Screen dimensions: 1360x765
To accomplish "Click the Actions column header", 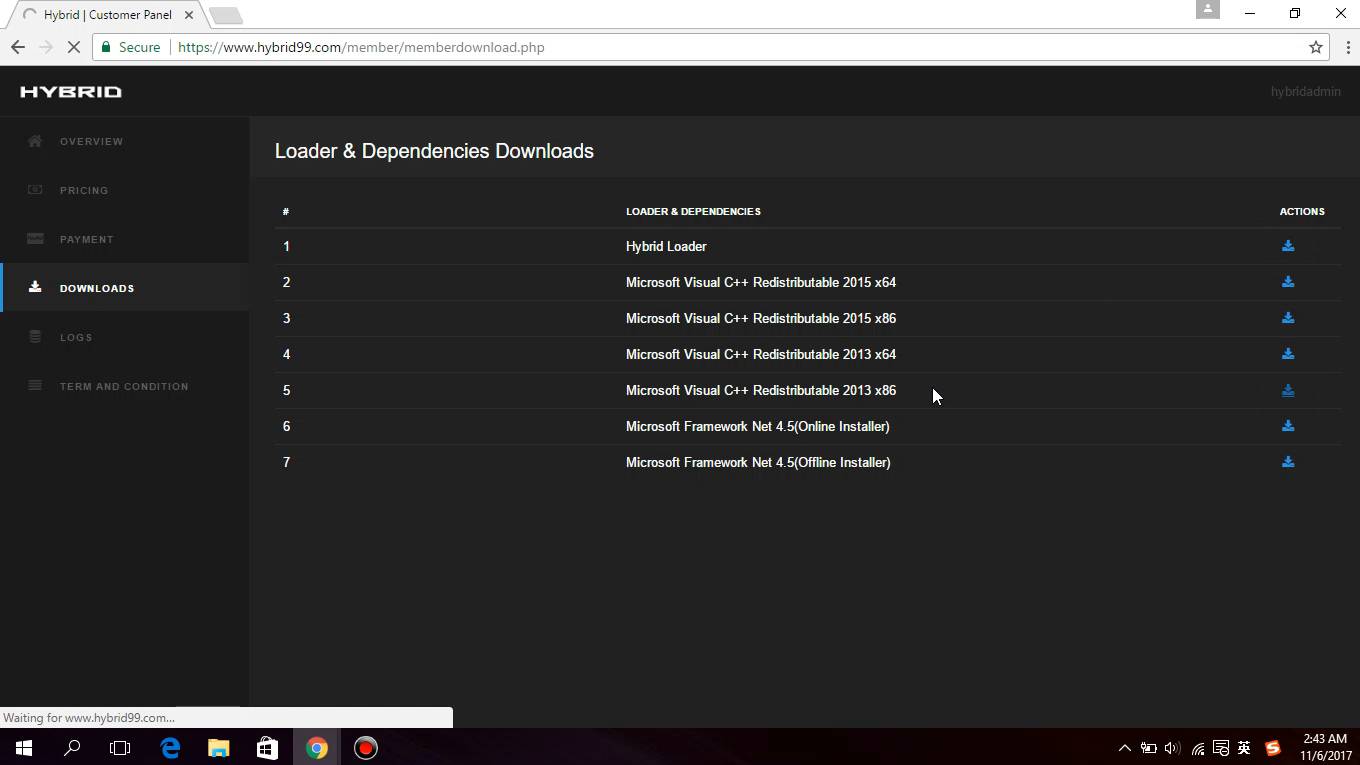I will (1302, 211).
